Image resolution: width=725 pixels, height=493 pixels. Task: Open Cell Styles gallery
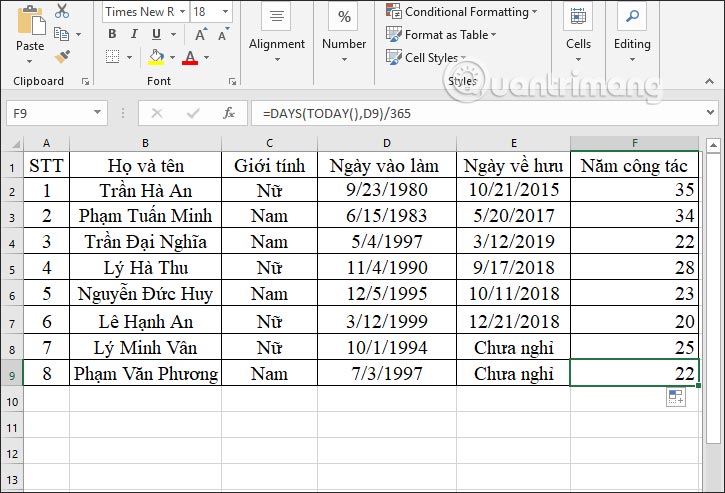pos(426,57)
